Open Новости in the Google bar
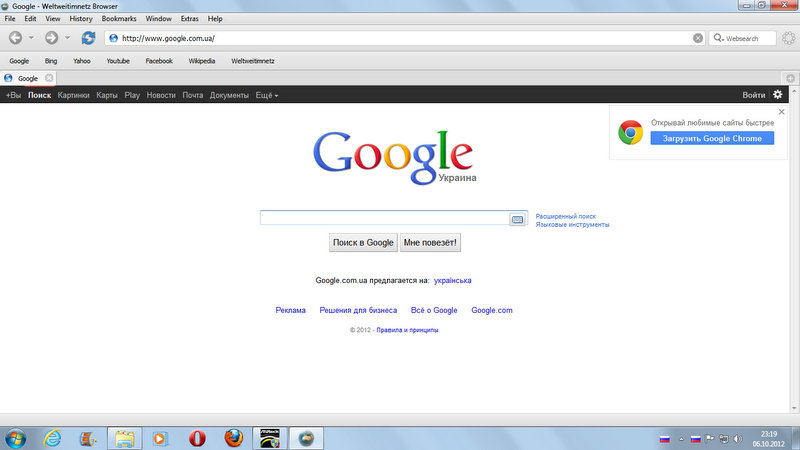Viewport: 800px width, 450px height. tap(161, 95)
